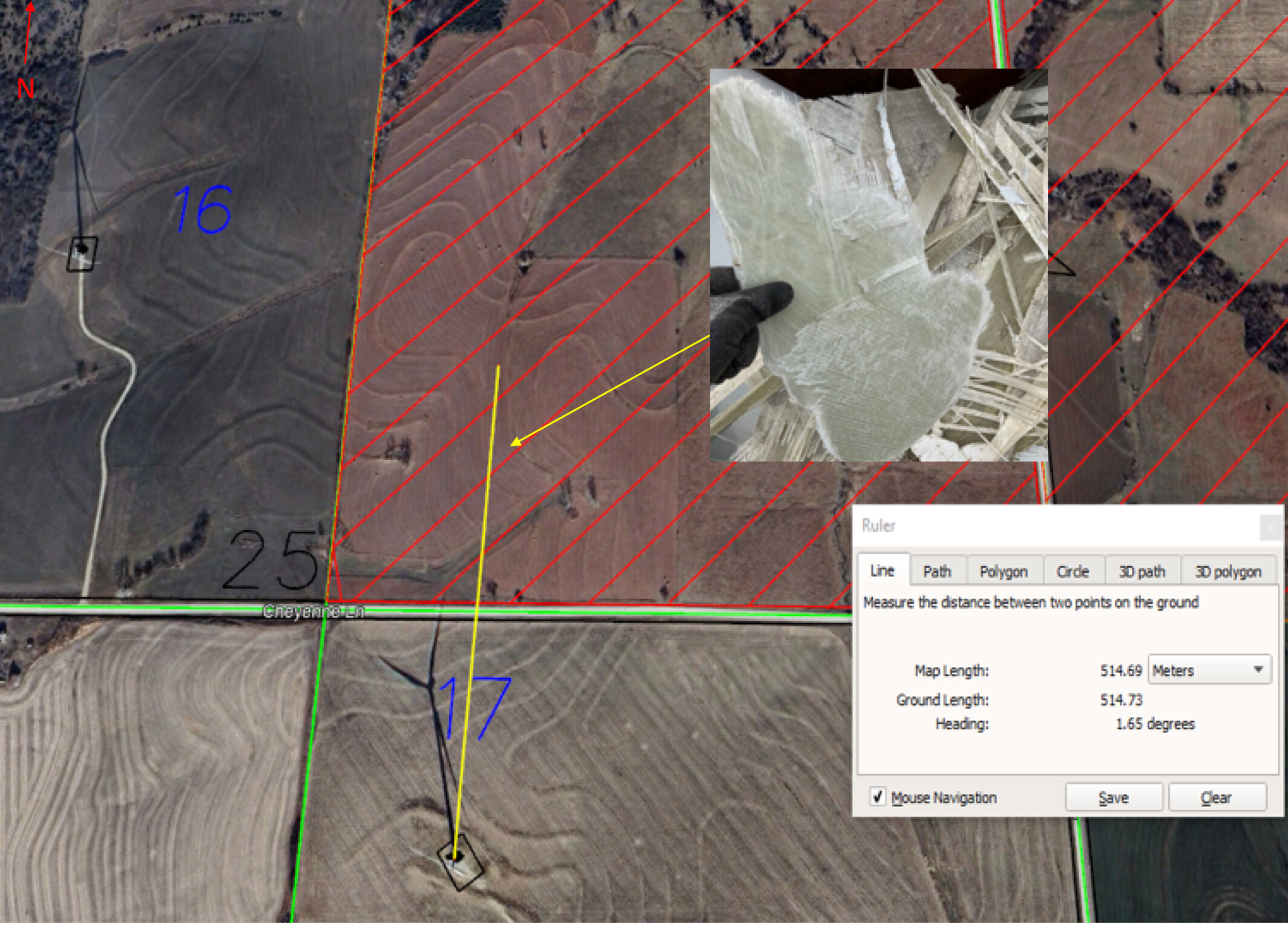The width and height of the screenshot is (1288, 925).
Task: Close the Ruler dialog
Action: pyautogui.click(x=1270, y=528)
